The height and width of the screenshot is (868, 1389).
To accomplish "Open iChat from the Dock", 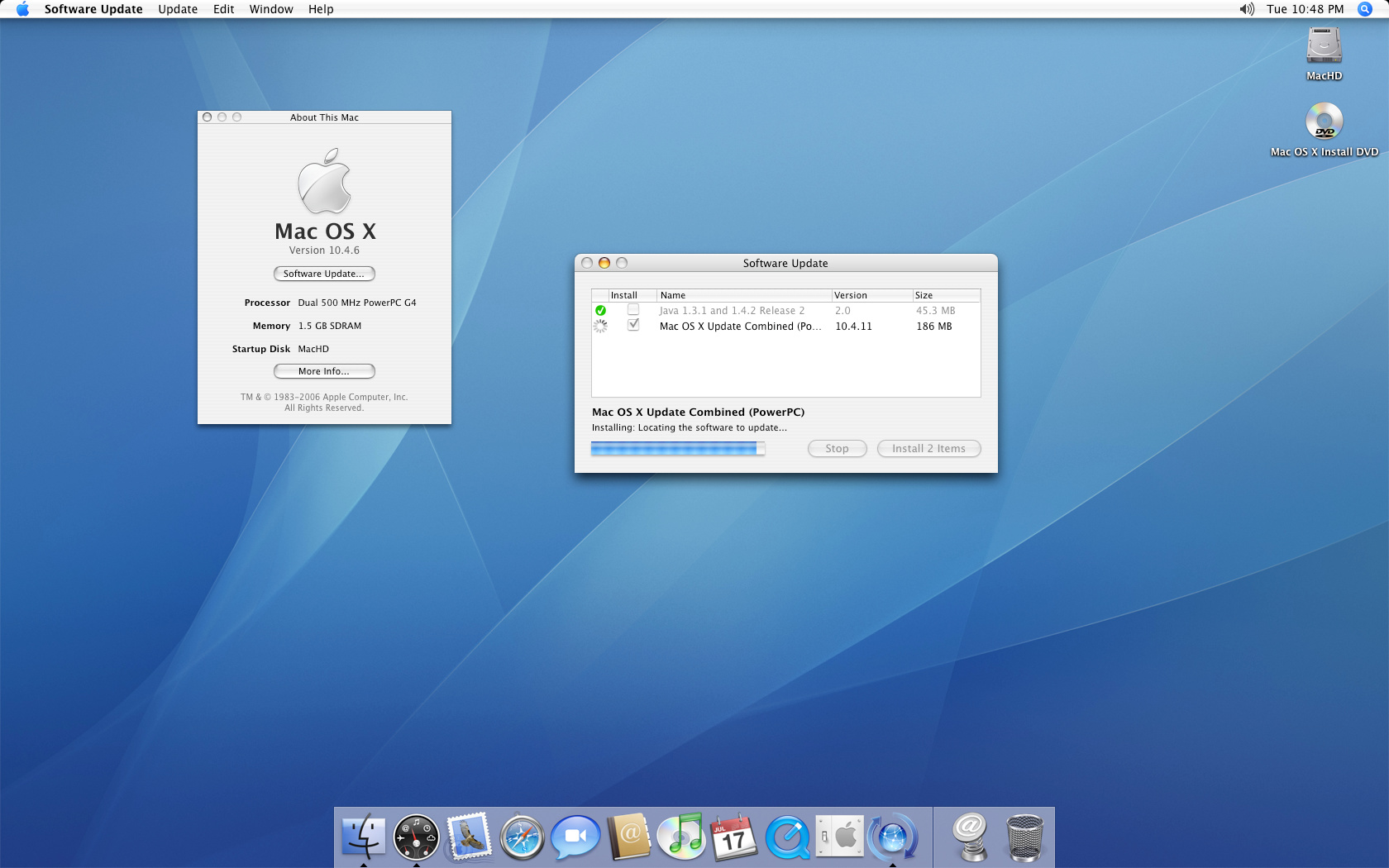I will 575,837.
